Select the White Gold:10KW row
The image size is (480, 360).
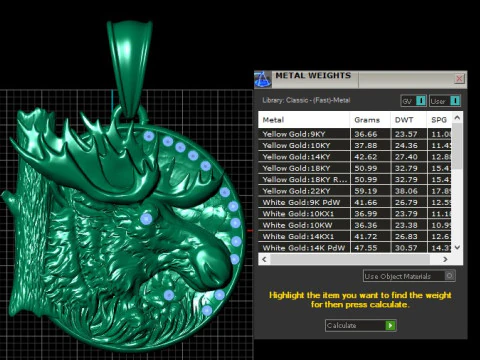point(355,225)
